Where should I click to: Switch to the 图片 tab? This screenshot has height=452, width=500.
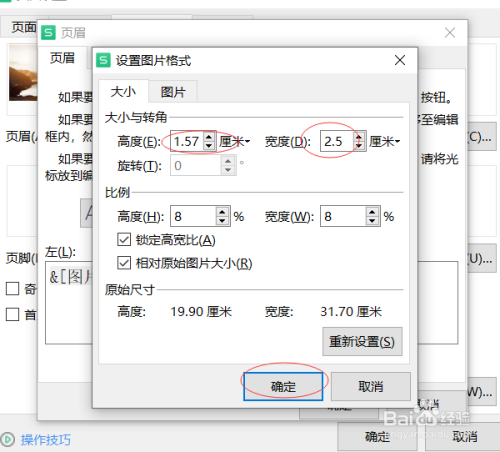tap(173, 91)
